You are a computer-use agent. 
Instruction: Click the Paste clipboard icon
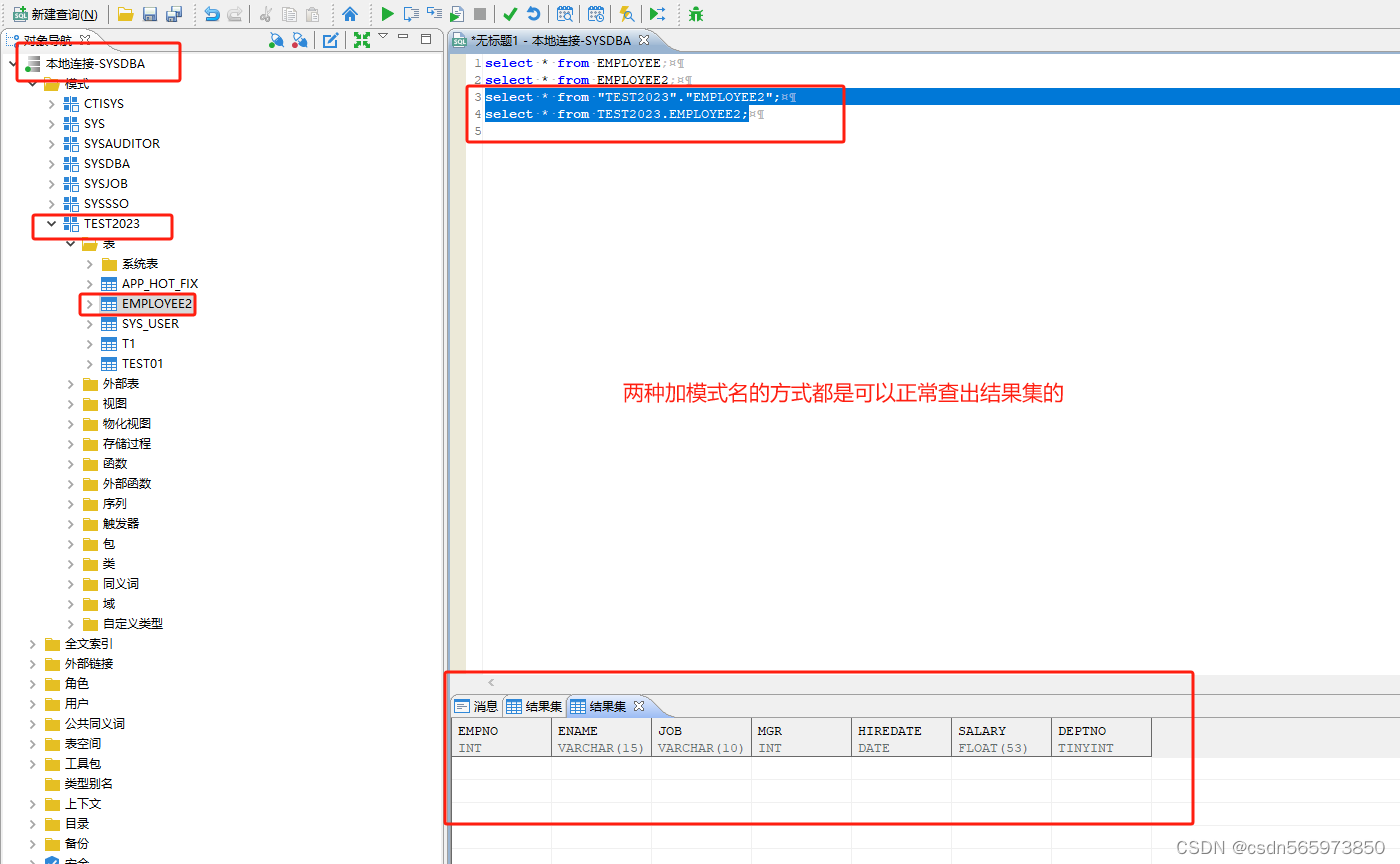click(313, 14)
